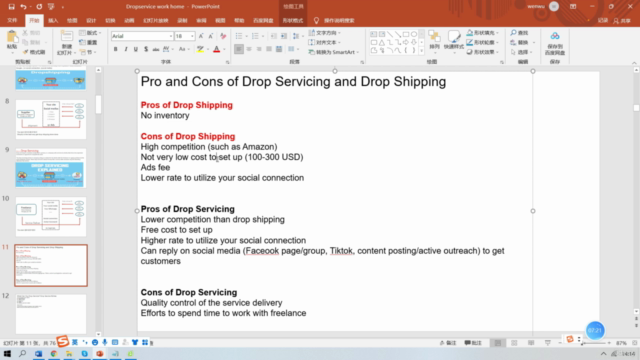Click the text highlight color swatch

click(200, 49)
